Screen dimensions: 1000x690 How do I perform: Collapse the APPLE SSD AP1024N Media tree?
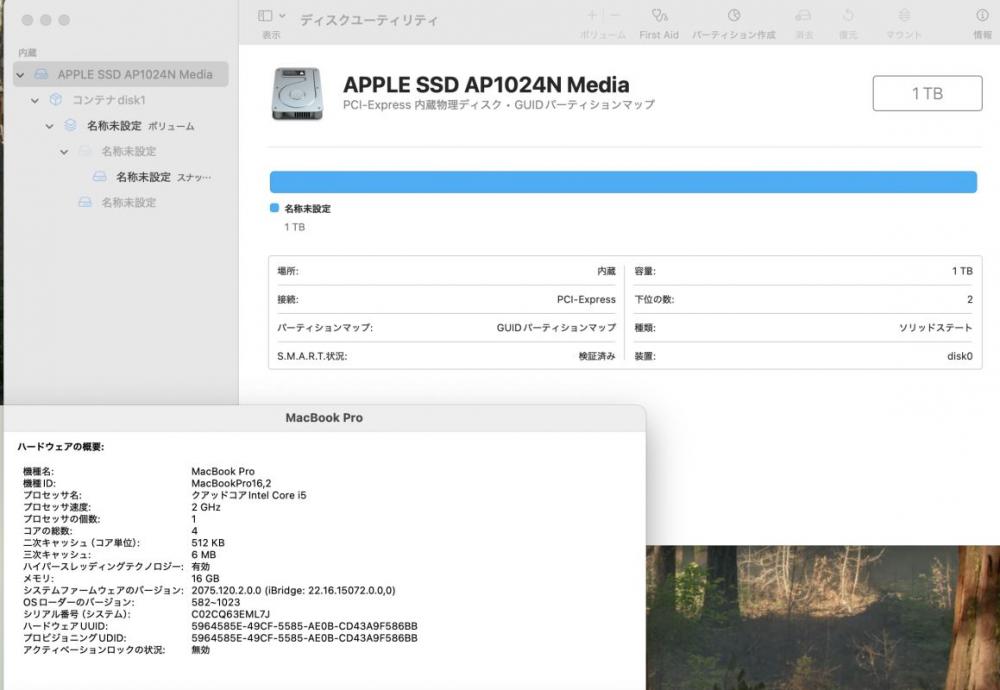tap(20, 75)
